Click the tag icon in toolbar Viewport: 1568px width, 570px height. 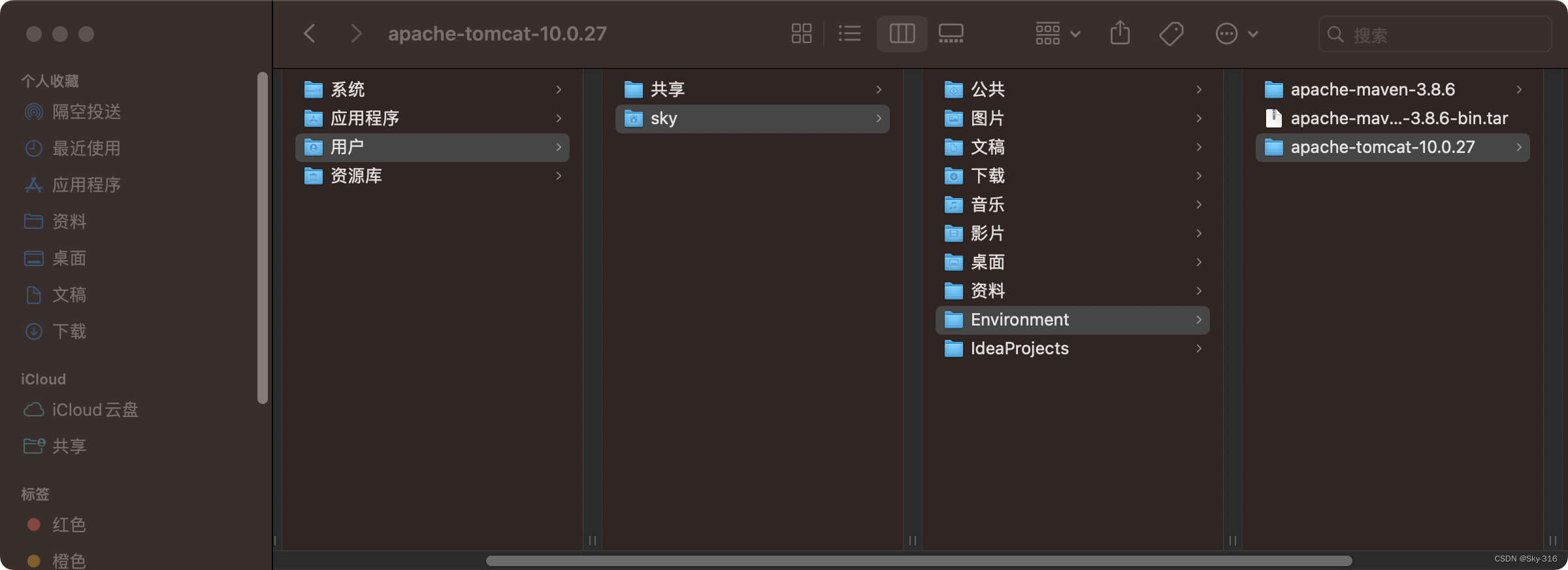tap(1171, 33)
